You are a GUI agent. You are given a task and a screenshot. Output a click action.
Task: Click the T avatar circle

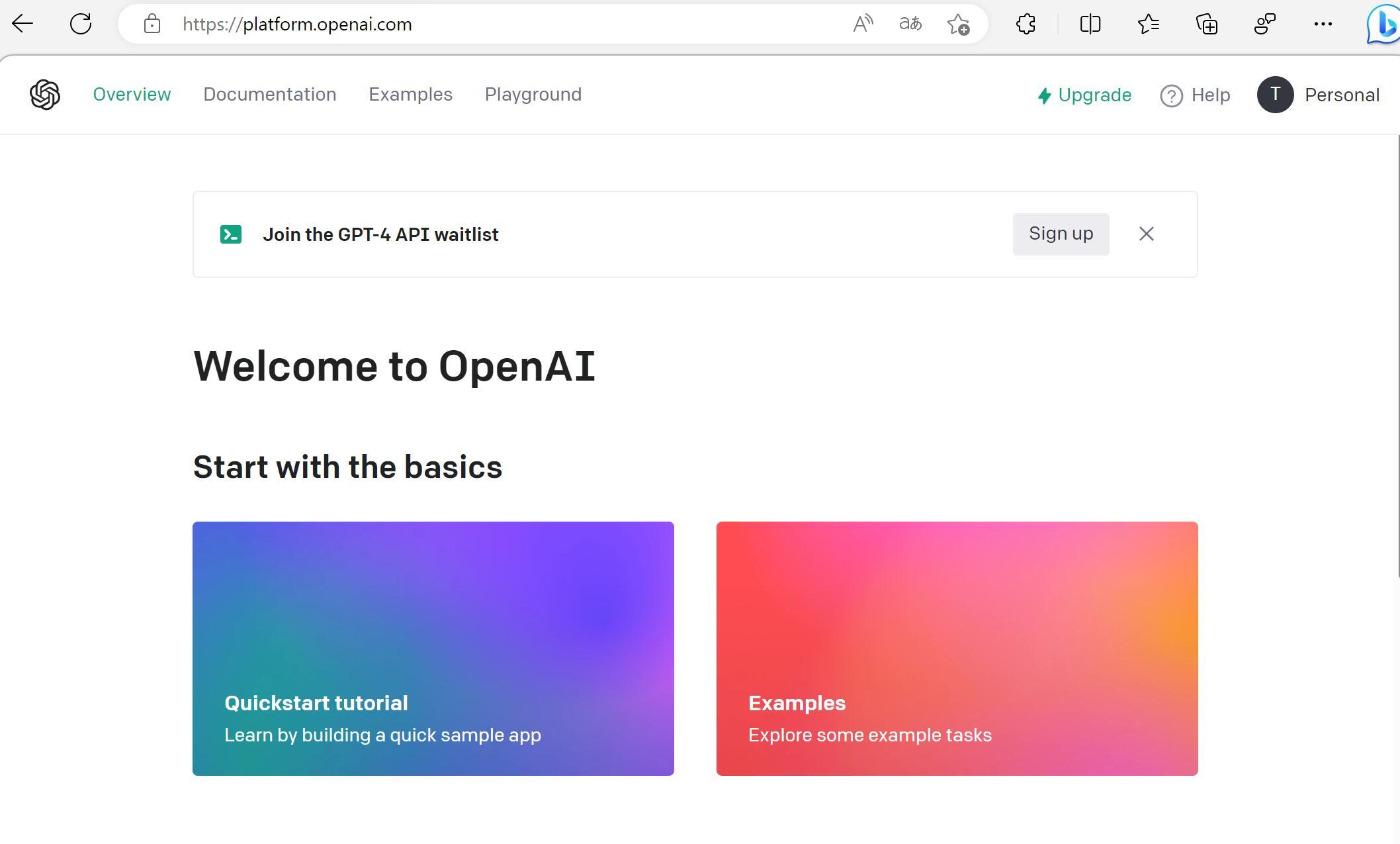coord(1276,95)
